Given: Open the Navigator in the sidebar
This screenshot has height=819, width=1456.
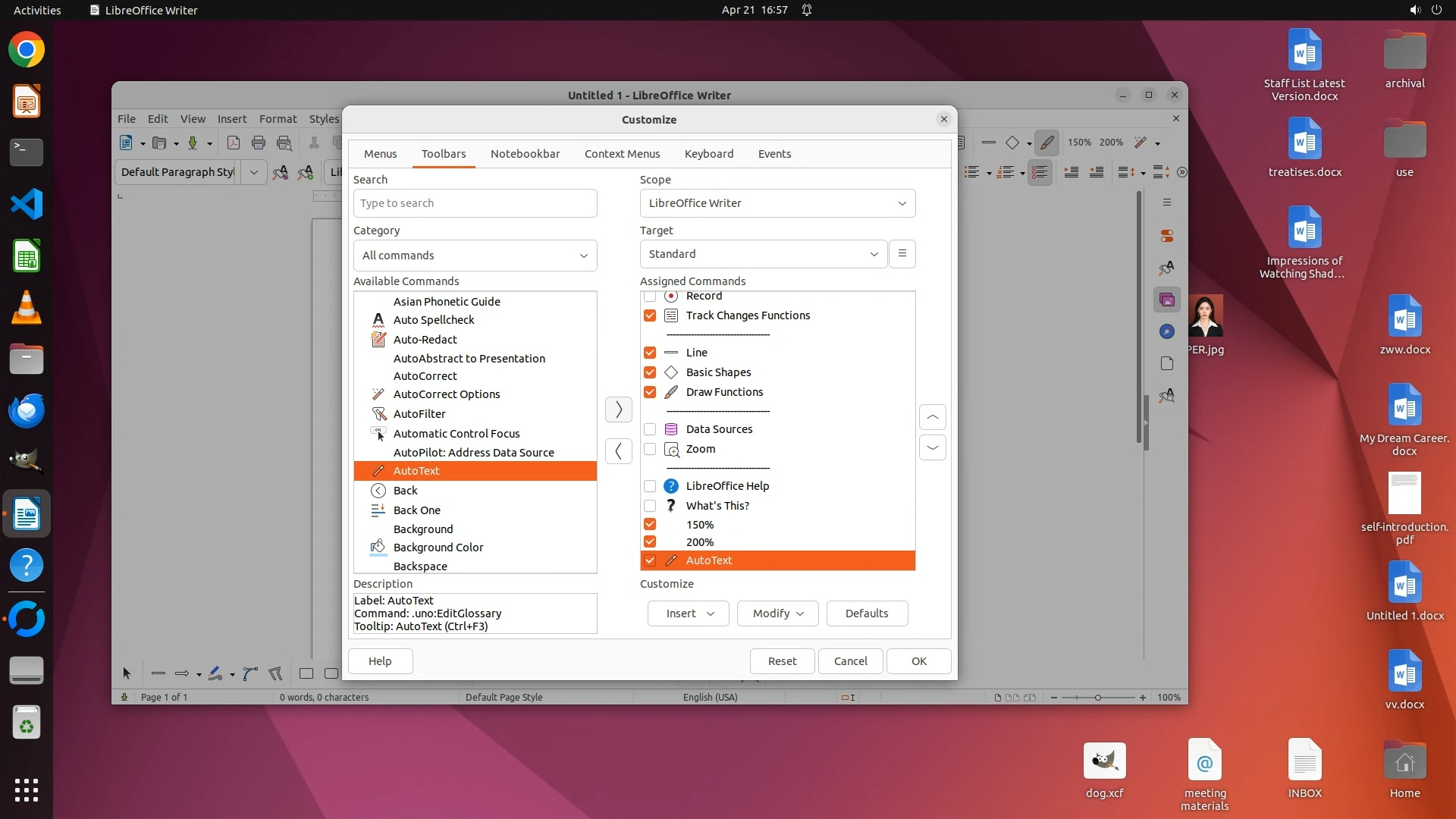Looking at the screenshot, I should click(x=1167, y=331).
